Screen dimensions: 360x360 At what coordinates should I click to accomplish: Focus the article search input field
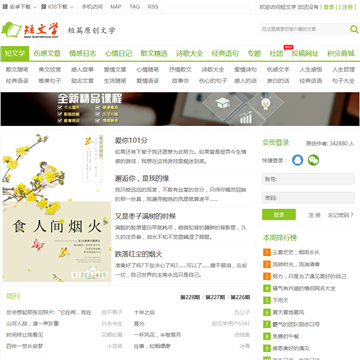tap(304, 29)
